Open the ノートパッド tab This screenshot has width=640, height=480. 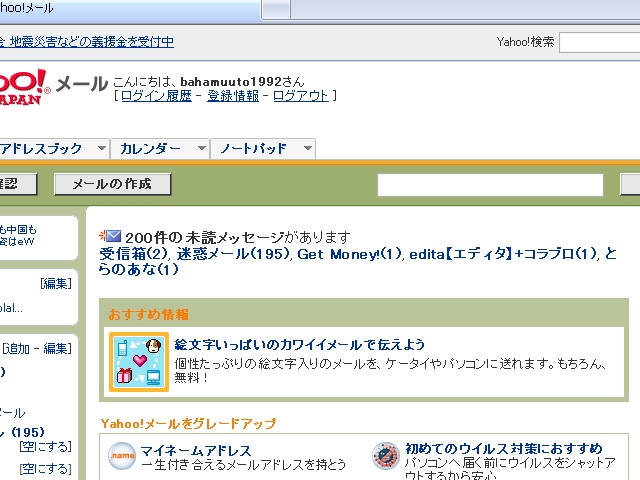(x=253, y=149)
